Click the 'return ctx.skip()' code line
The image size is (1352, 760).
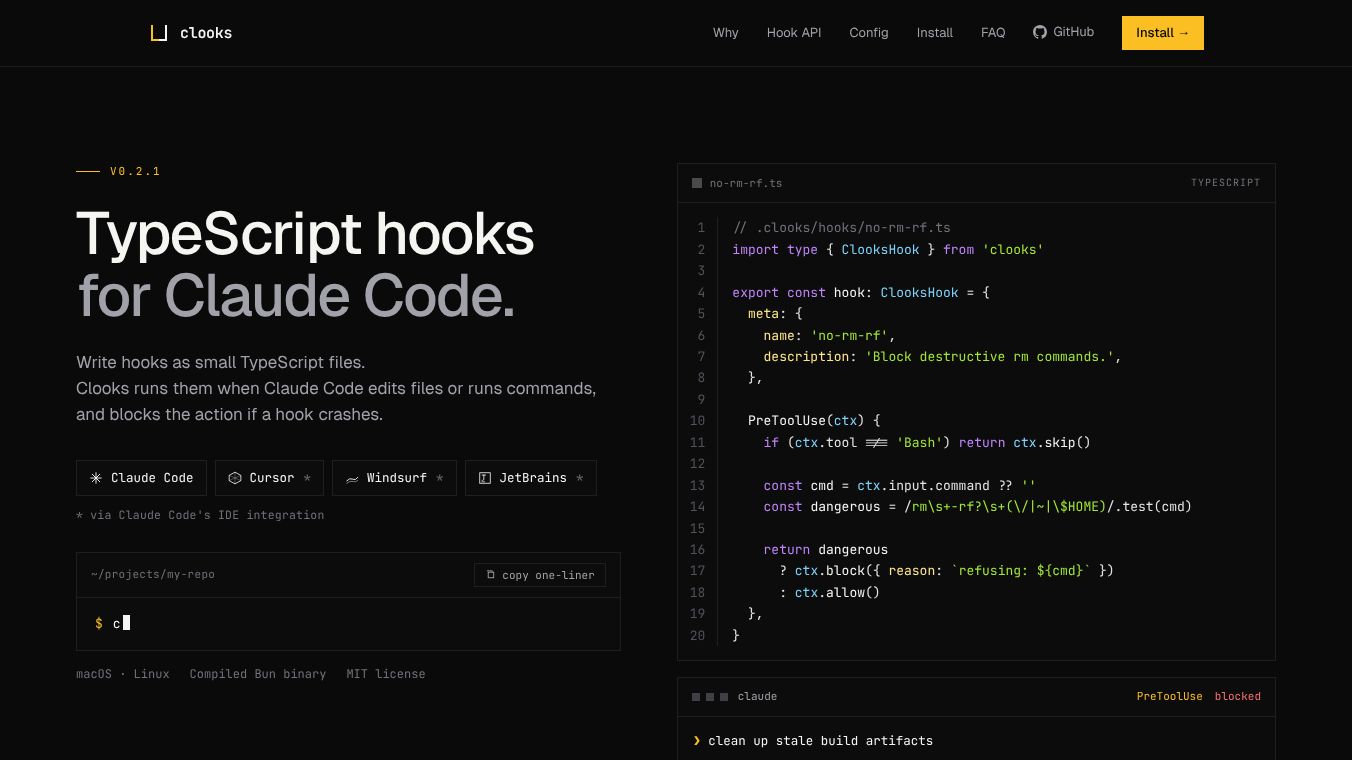(x=927, y=443)
